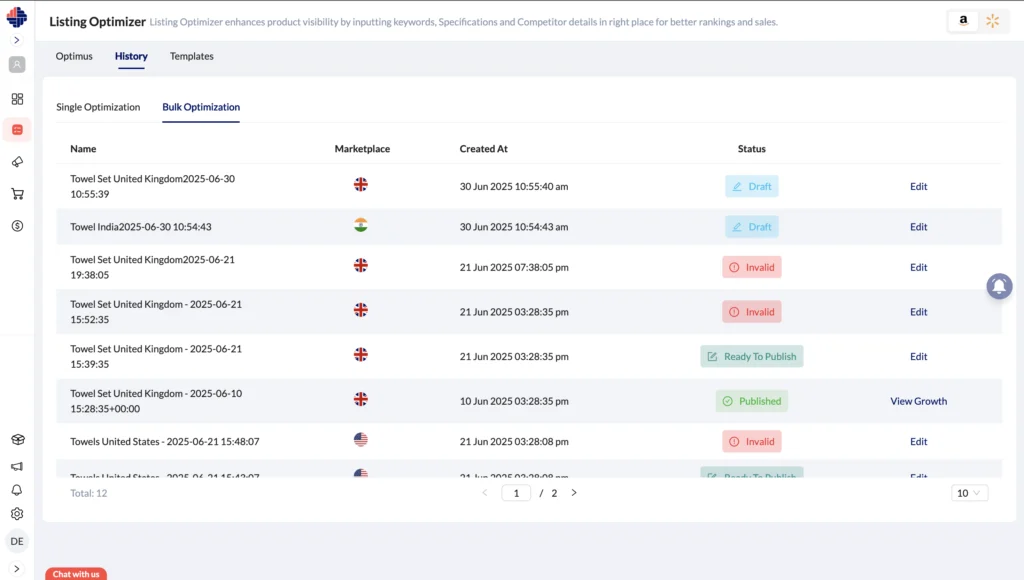Screen dimensions: 1024x580
Task: Click the 'Total: 12' label
Action: pyautogui.click(x=89, y=493)
